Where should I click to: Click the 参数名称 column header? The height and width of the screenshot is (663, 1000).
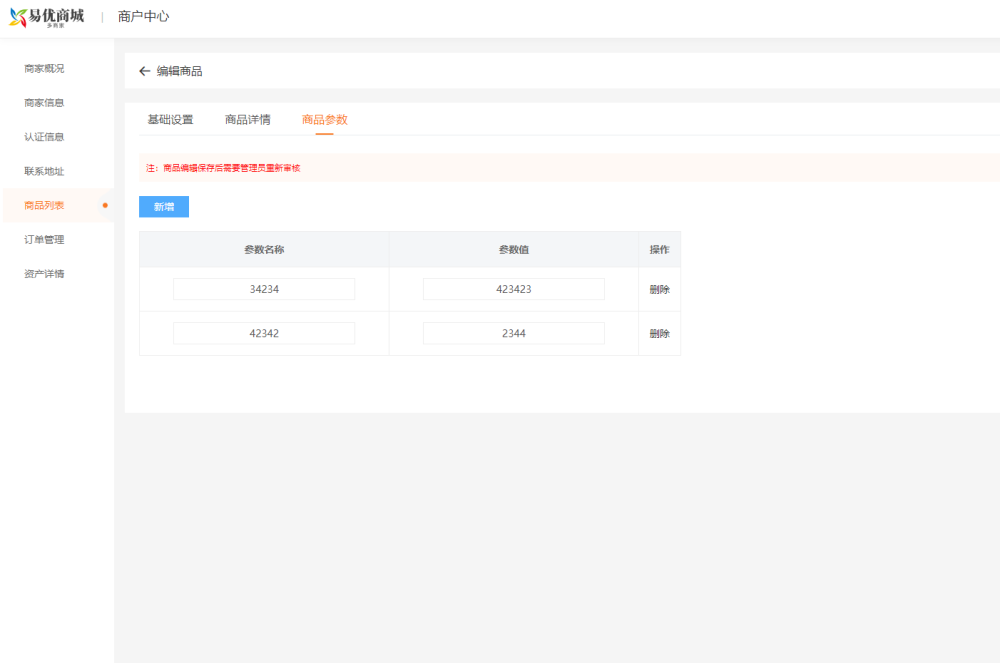[x=264, y=250]
